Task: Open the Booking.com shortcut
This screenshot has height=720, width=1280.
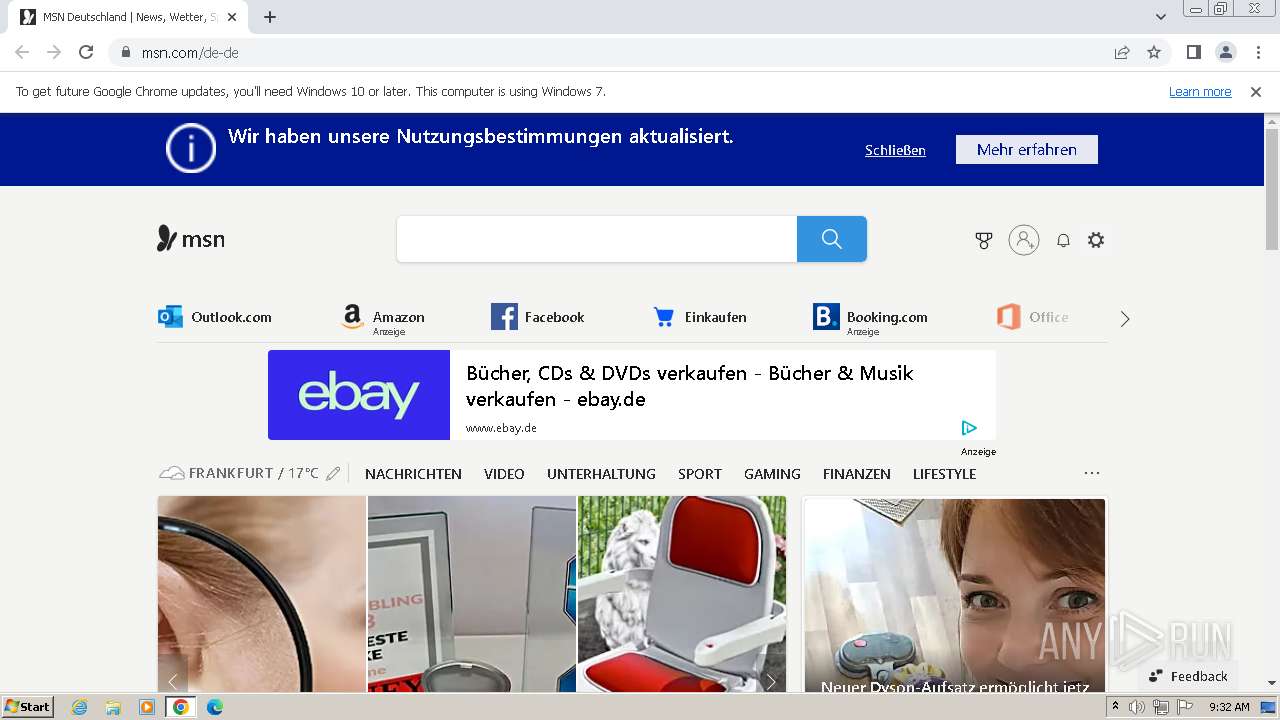Action: click(870, 318)
